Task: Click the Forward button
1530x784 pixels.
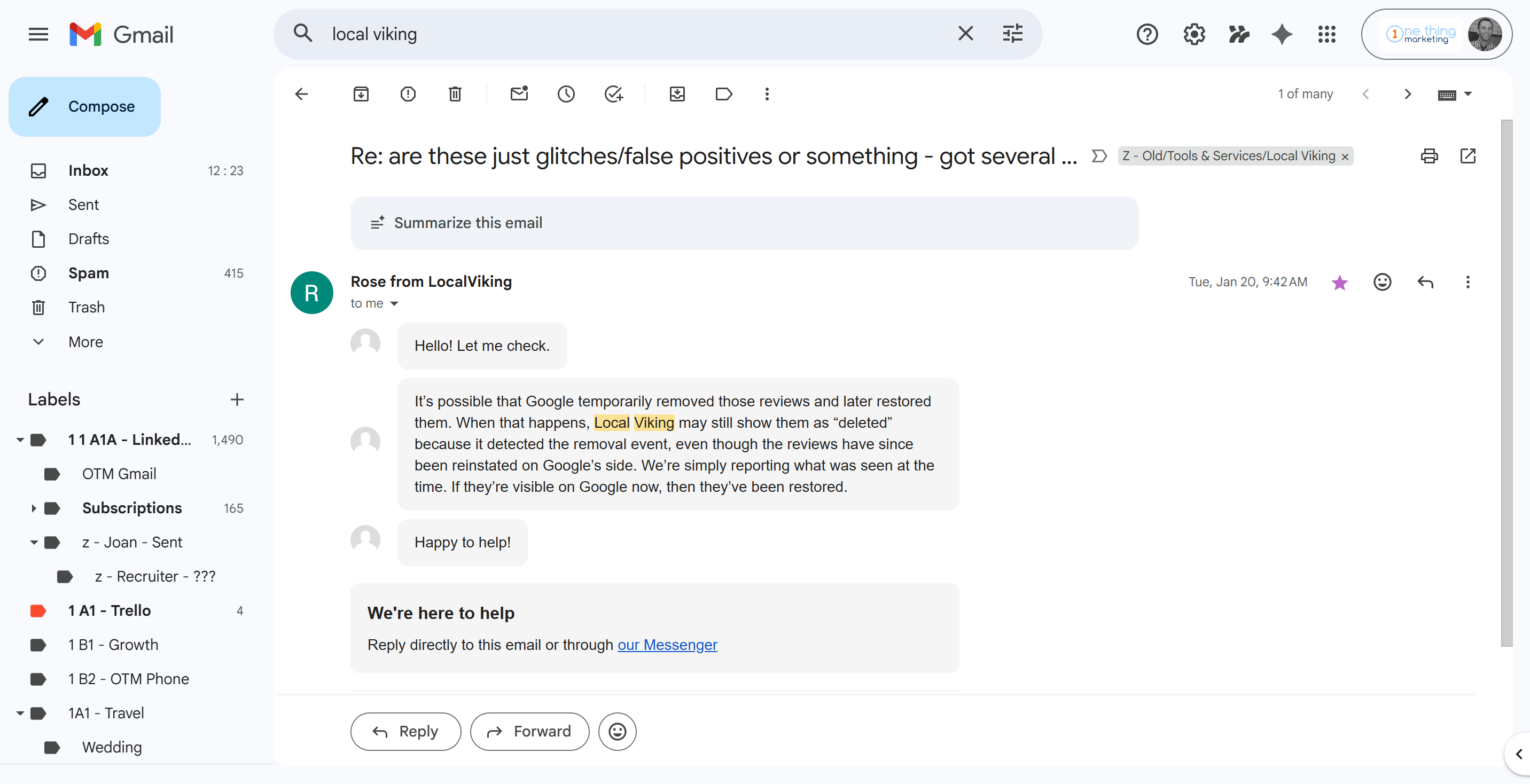Action: (x=529, y=731)
